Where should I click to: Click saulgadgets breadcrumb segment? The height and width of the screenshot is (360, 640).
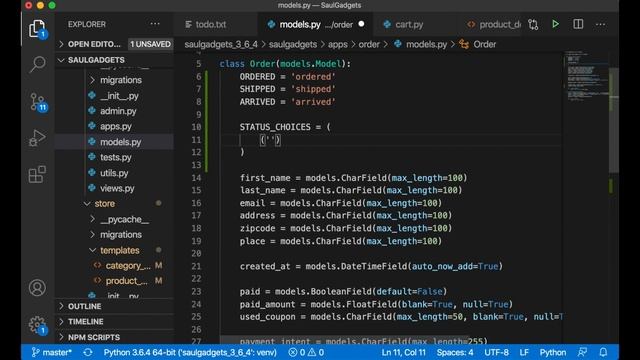pyautogui.click(x=293, y=44)
